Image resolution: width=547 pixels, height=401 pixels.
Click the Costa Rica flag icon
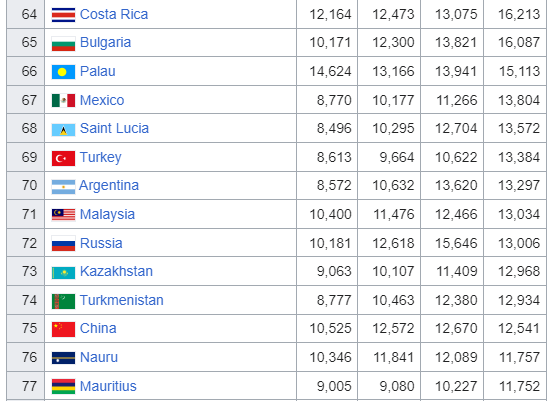63,15
